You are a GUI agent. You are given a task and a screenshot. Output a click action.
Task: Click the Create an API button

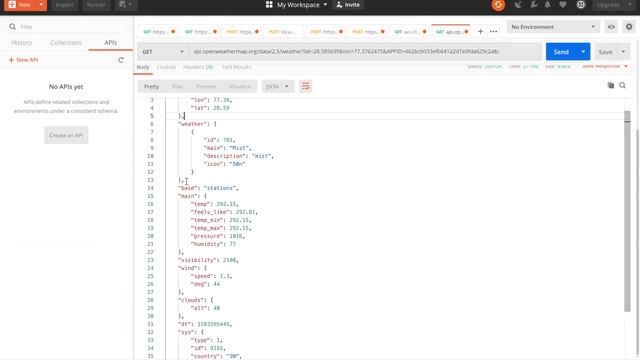(x=66, y=135)
